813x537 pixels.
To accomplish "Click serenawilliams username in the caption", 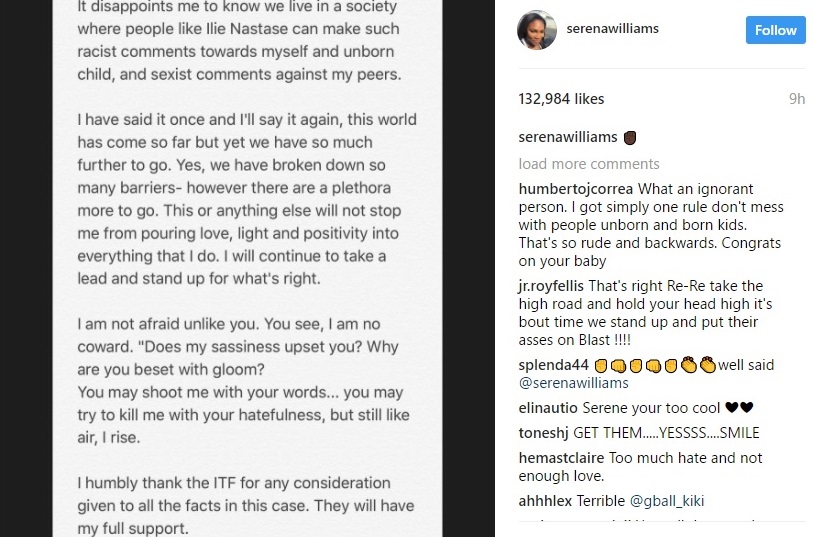I will click(x=568, y=138).
